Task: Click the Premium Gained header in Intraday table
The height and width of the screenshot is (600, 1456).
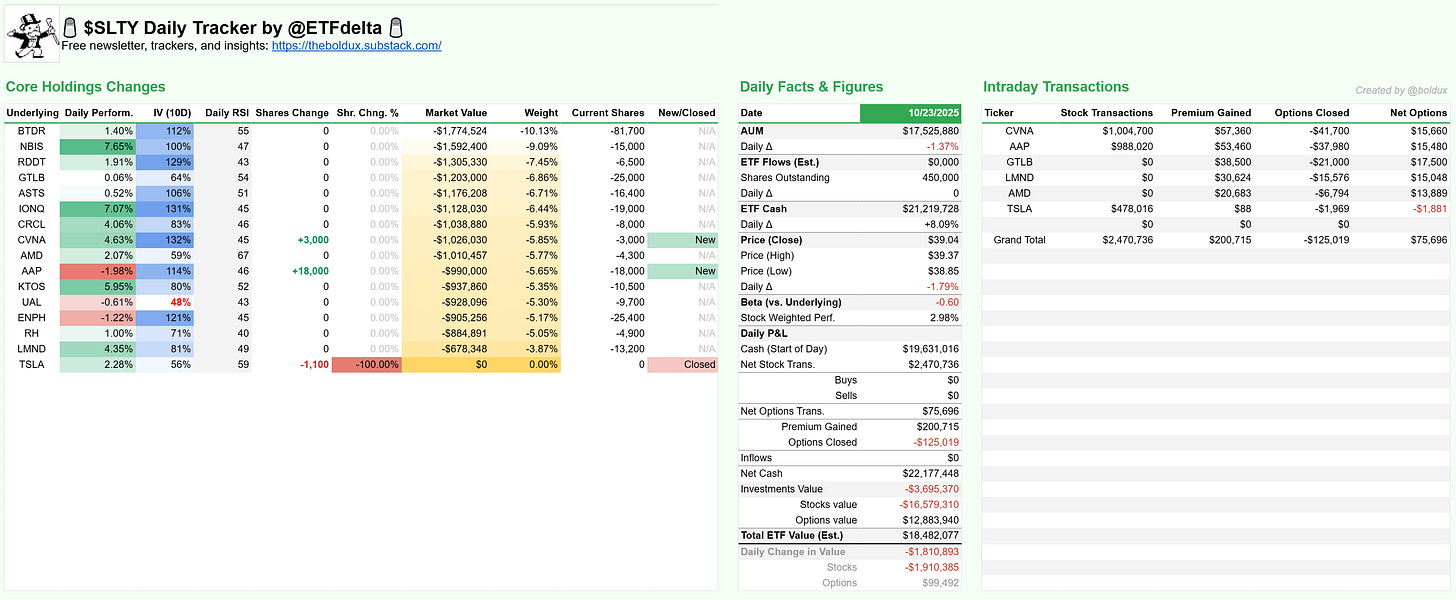Action: click(x=1210, y=113)
